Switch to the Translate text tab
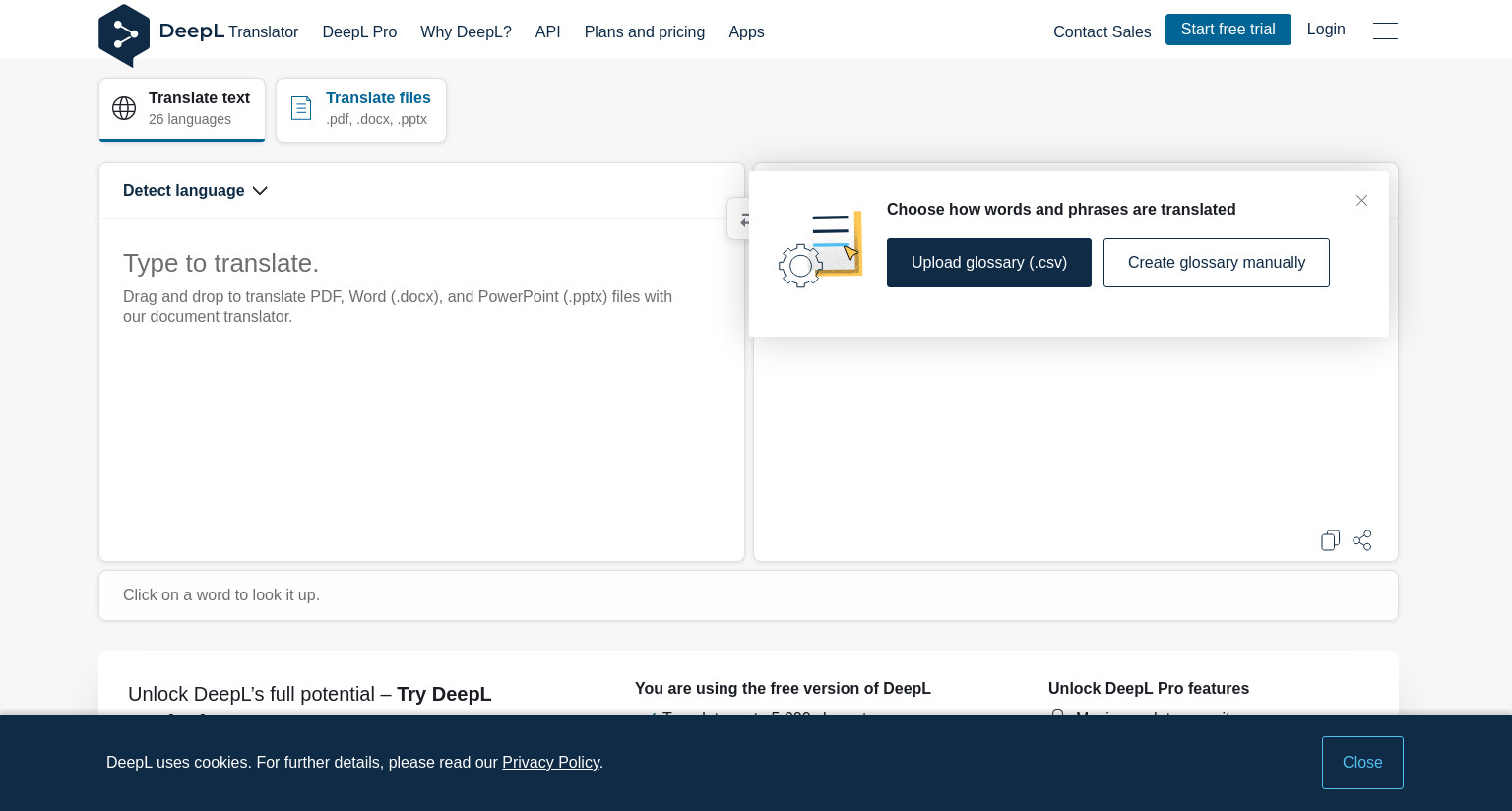This screenshot has width=1512, height=811. 182,109
